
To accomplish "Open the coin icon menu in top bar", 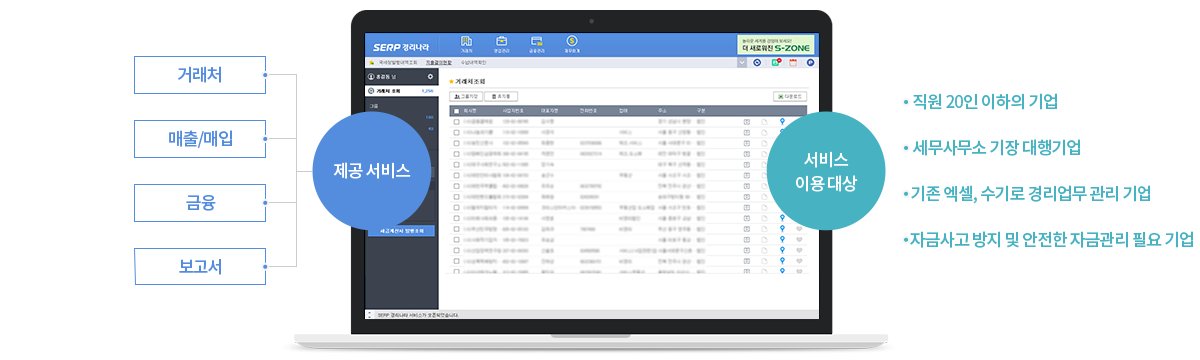I will click(571, 43).
